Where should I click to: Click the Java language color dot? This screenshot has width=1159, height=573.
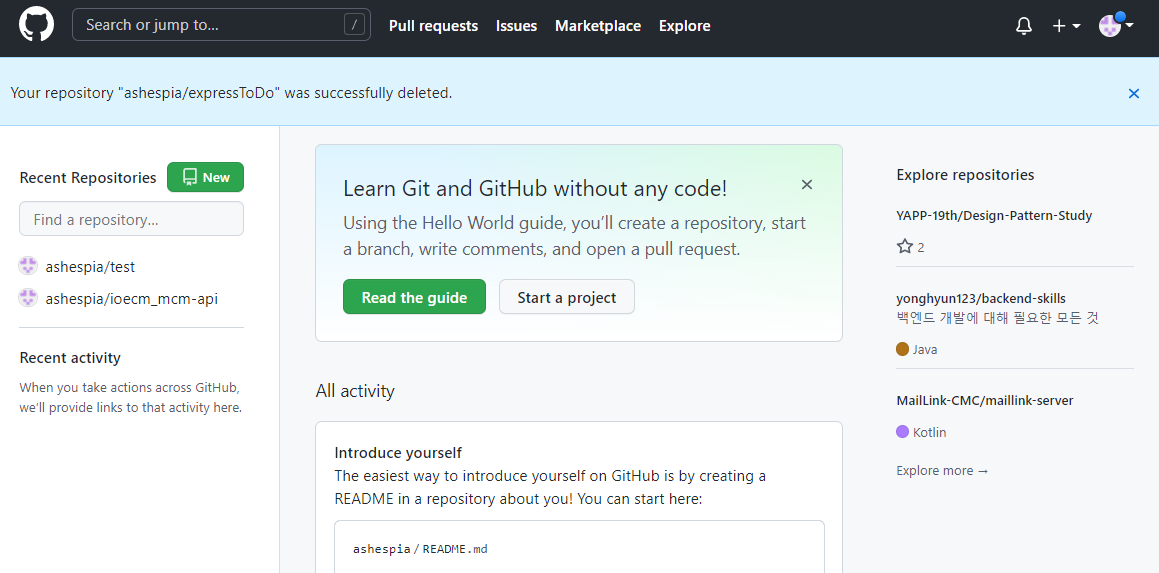[x=903, y=349]
